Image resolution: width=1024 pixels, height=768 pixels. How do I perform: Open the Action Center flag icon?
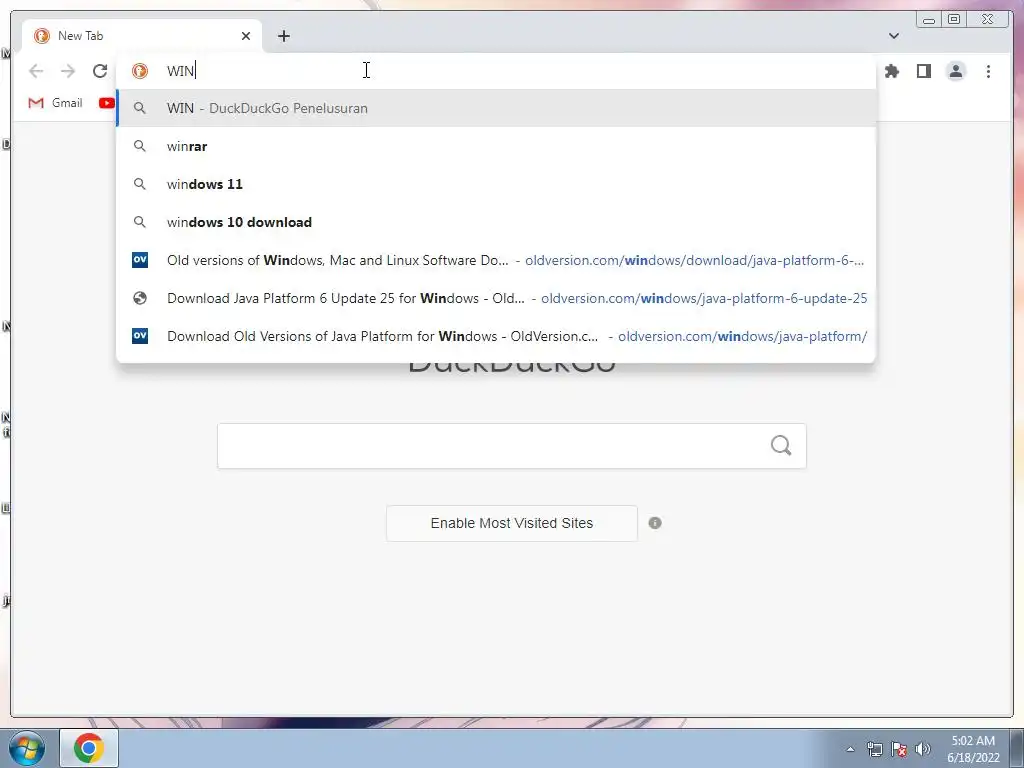[899, 749]
